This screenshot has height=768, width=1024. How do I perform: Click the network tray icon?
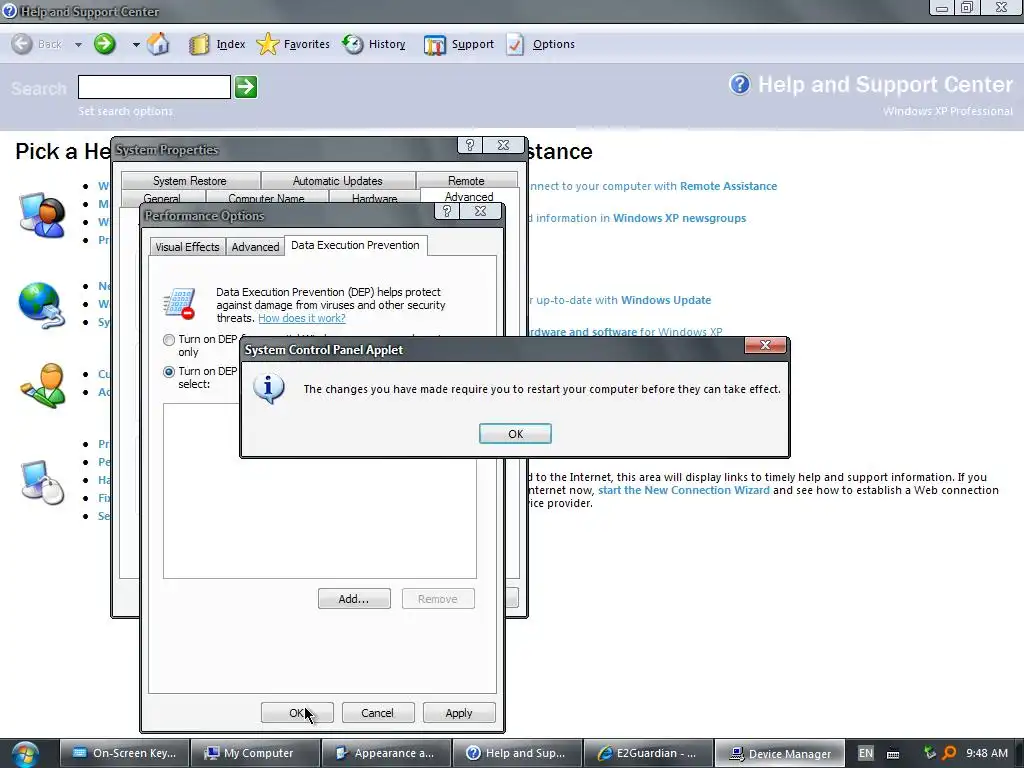tap(930, 753)
